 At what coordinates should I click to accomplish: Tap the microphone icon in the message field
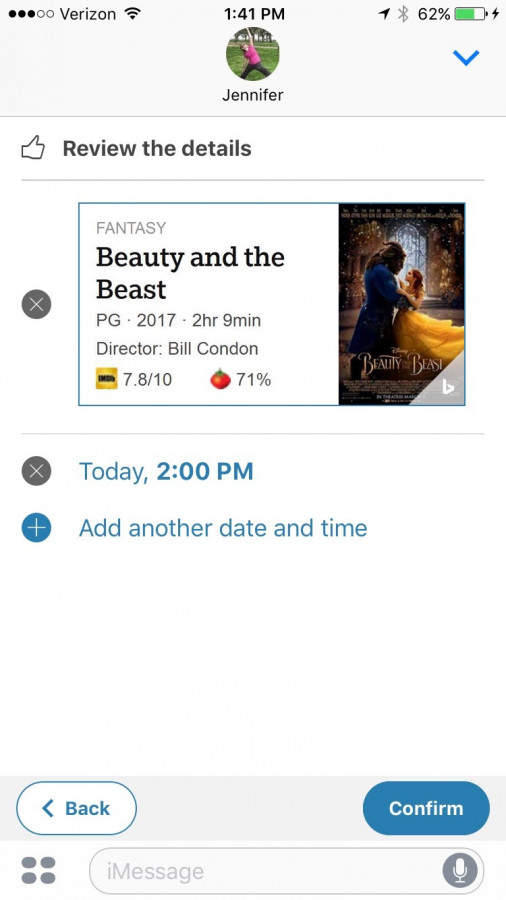click(x=460, y=871)
